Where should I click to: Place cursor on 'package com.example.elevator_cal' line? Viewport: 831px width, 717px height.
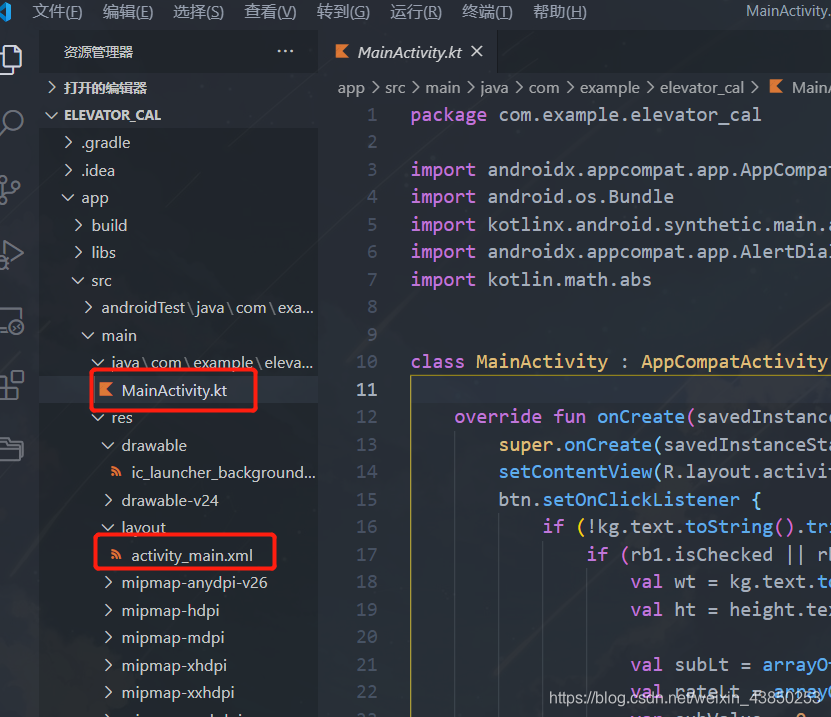pyautogui.click(x=586, y=115)
